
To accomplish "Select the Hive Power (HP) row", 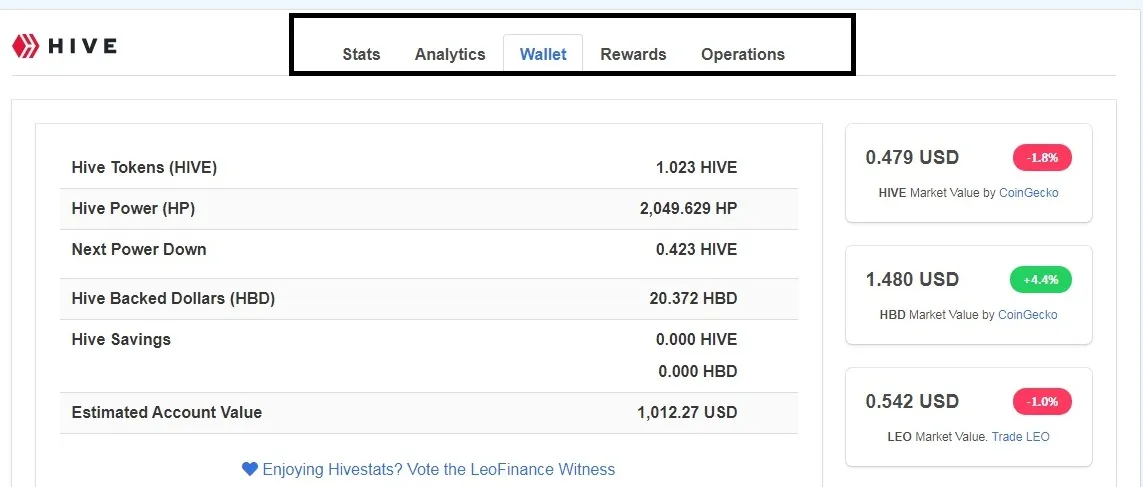I will tap(429, 208).
